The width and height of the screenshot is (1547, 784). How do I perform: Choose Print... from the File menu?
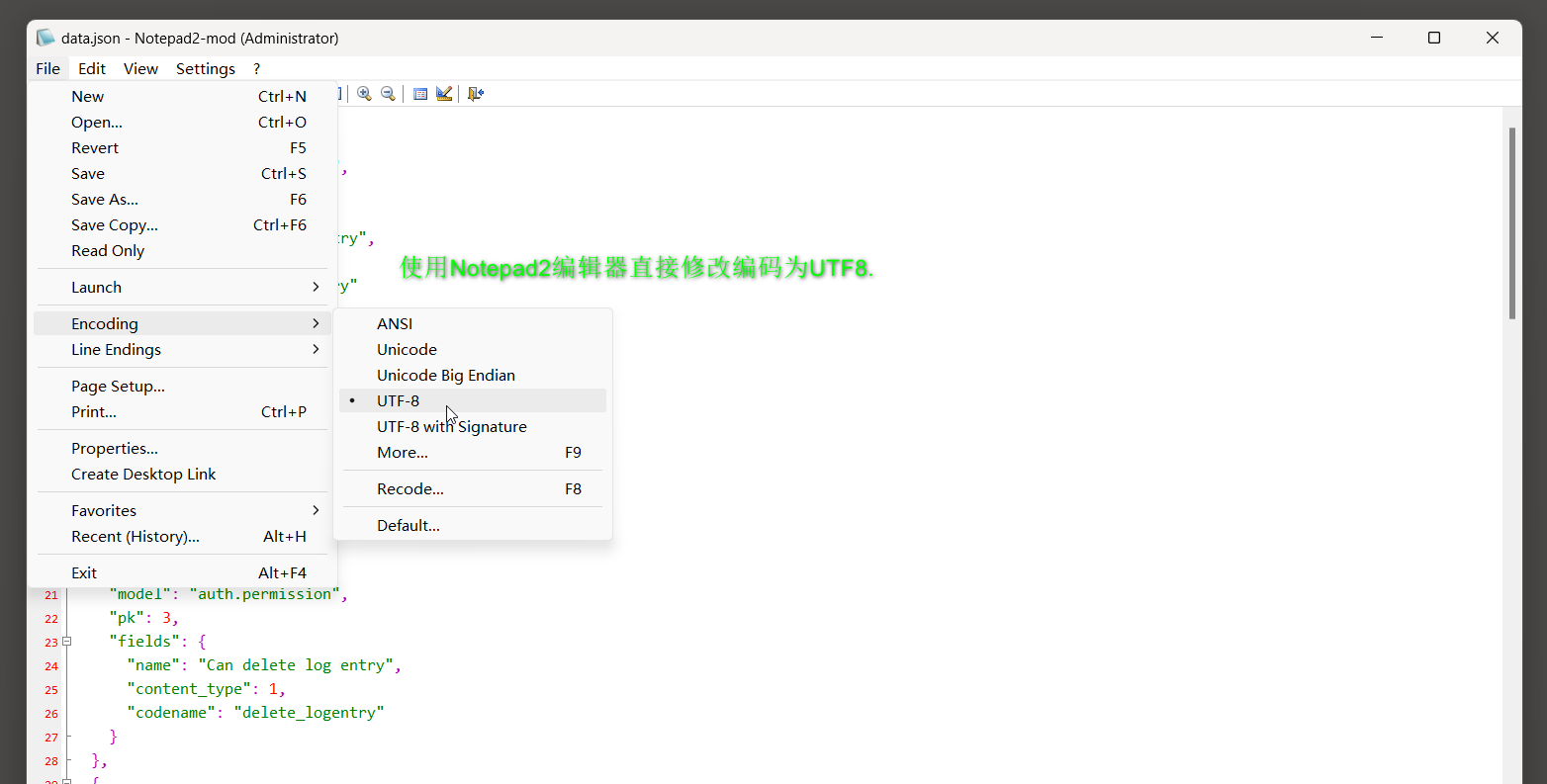point(183,411)
